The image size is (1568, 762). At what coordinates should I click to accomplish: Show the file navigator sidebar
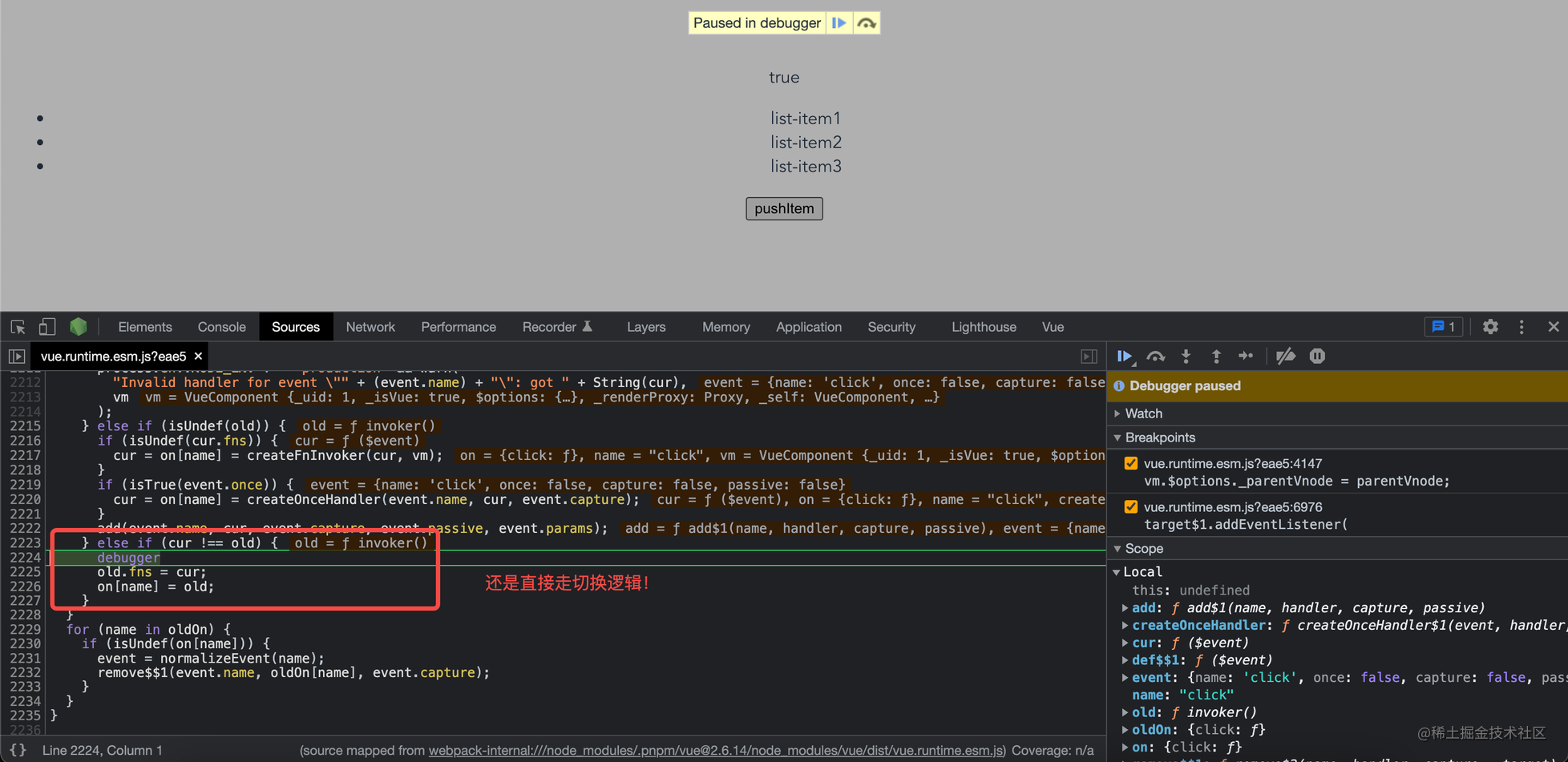[17, 357]
